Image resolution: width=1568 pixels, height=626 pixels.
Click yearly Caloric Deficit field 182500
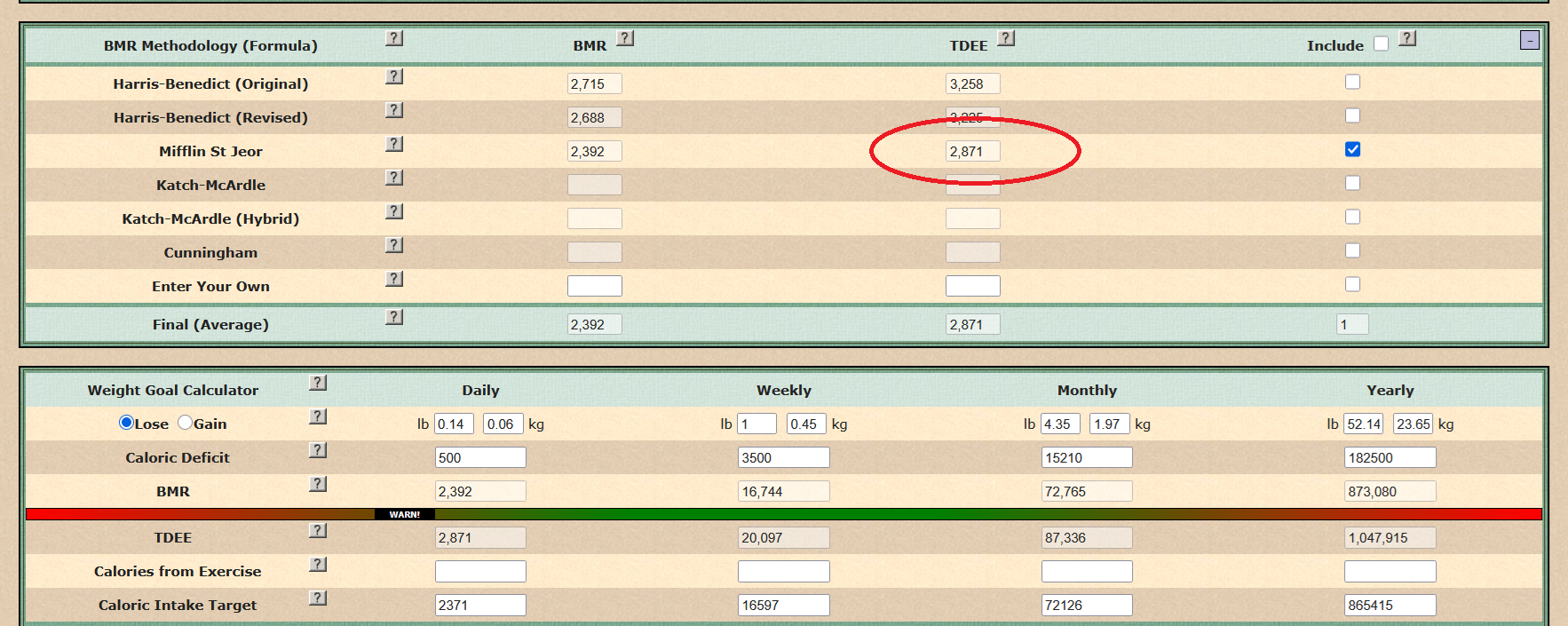[x=1390, y=457]
